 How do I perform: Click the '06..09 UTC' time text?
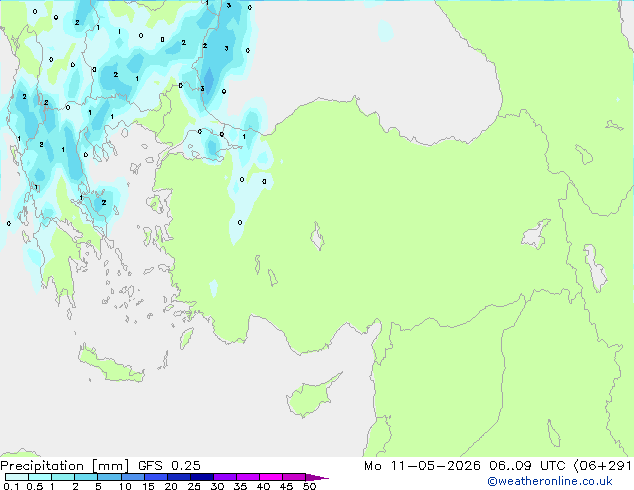[x=527, y=466]
